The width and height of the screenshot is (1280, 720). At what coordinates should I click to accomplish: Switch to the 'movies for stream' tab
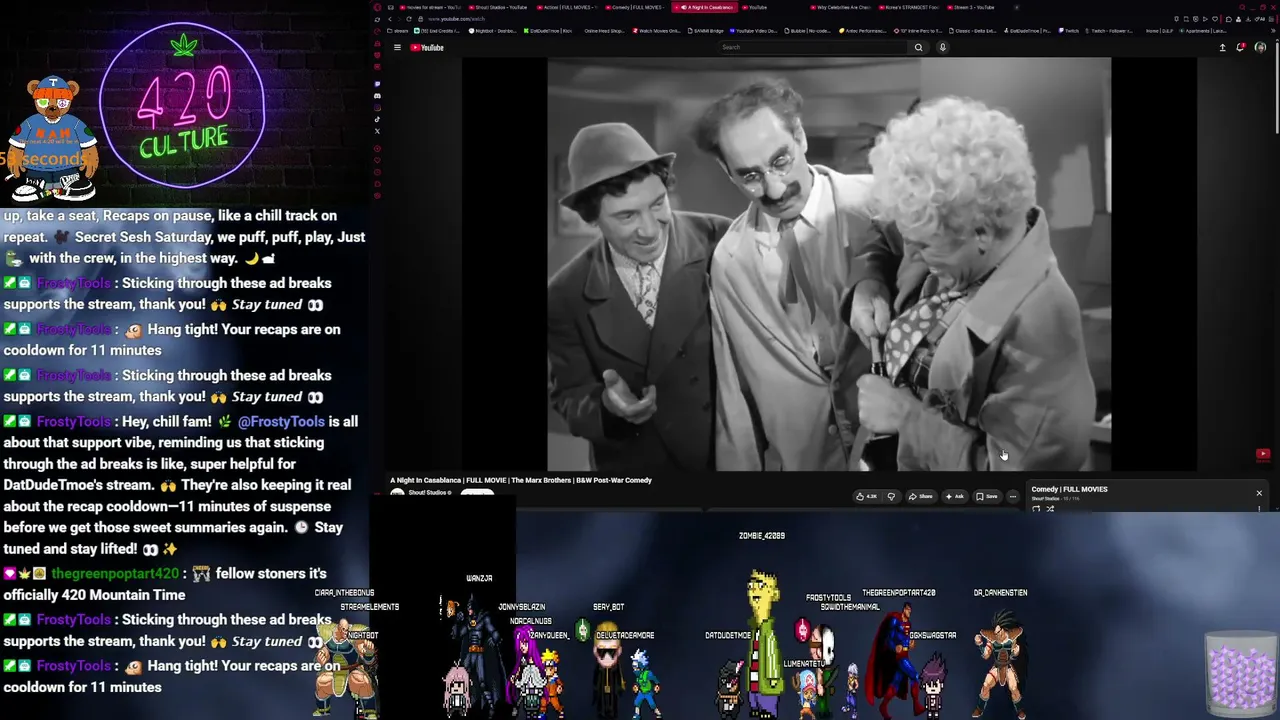(x=432, y=7)
